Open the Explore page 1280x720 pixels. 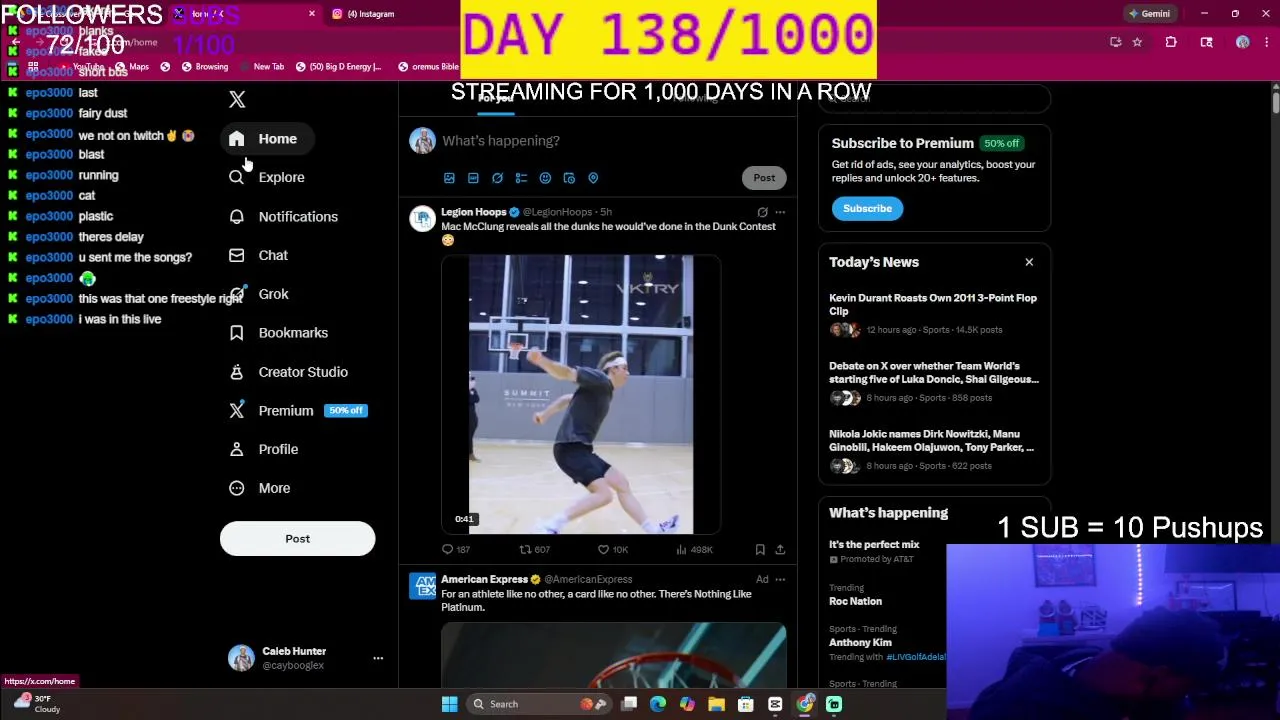point(267,177)
